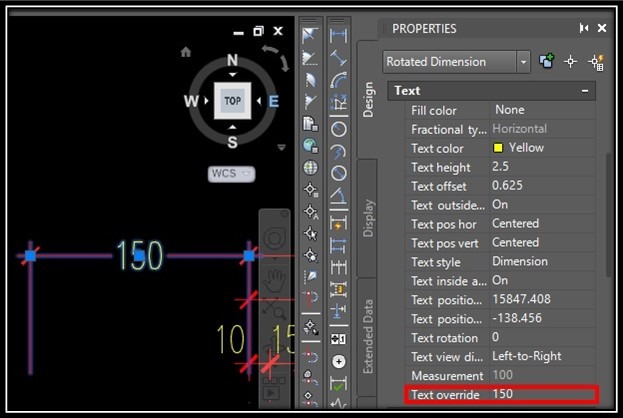Click the ViewCube home icon
The height and width of the screenshot is (418, 623).
(x=186, y=52)
